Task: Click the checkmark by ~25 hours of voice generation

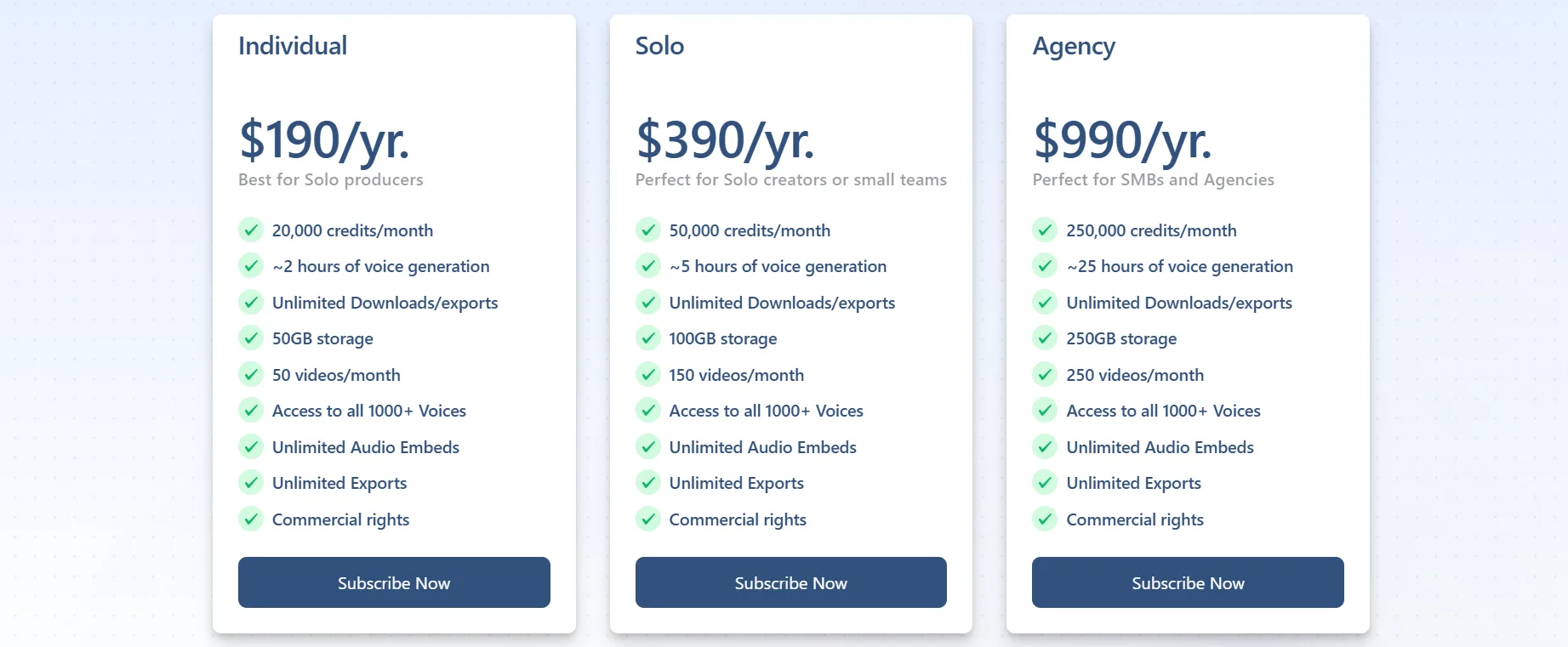Action: tap(1045, 266)
